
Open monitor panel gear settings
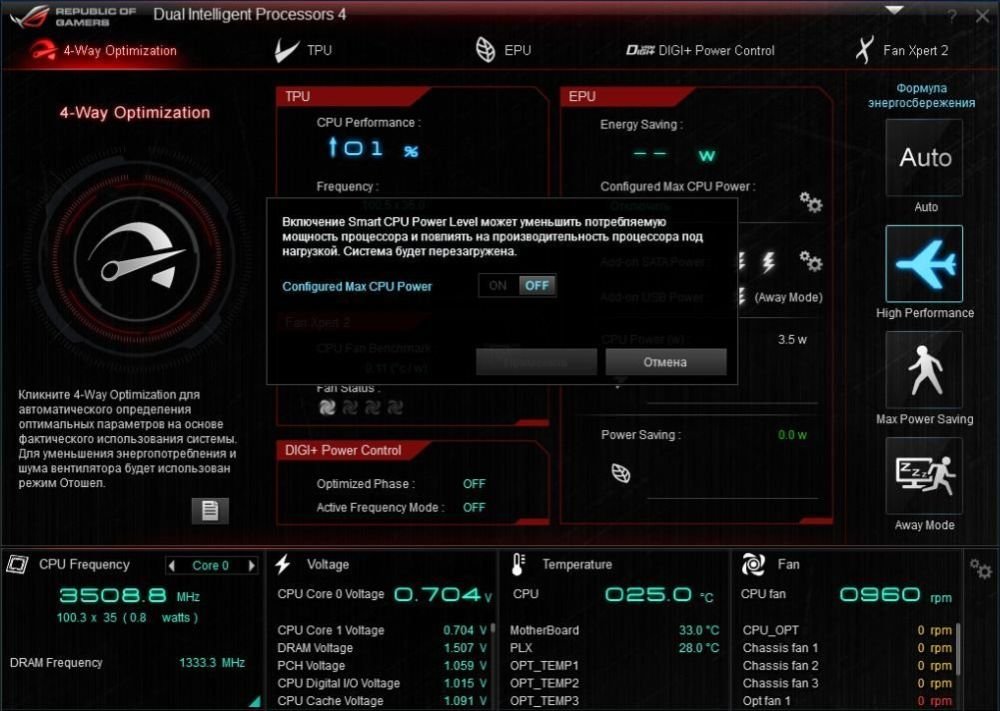pyautogui.click(x=980, y=569)
